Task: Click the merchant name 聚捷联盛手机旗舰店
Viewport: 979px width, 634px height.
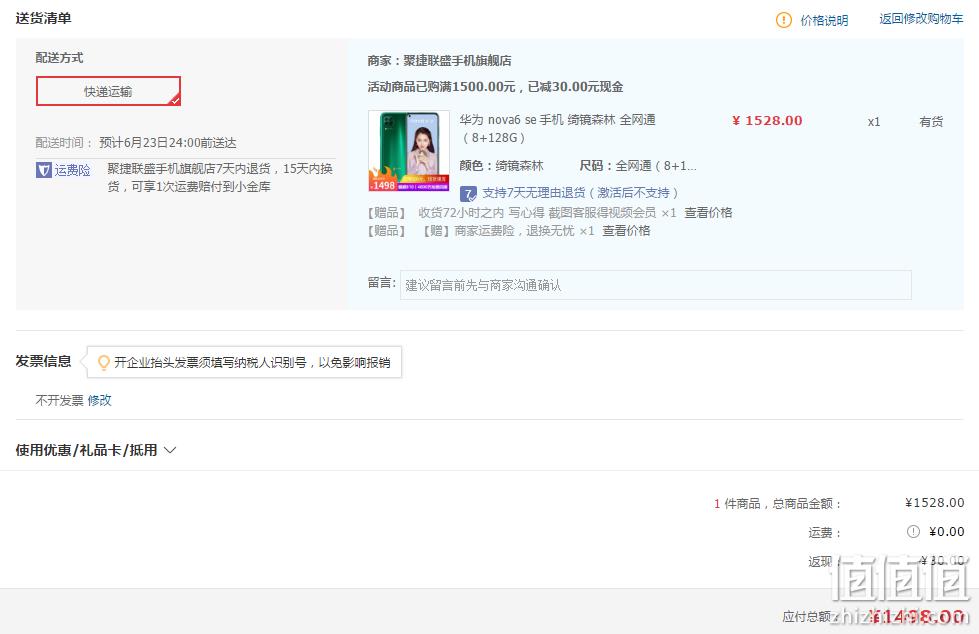Action: pos(458,61)
